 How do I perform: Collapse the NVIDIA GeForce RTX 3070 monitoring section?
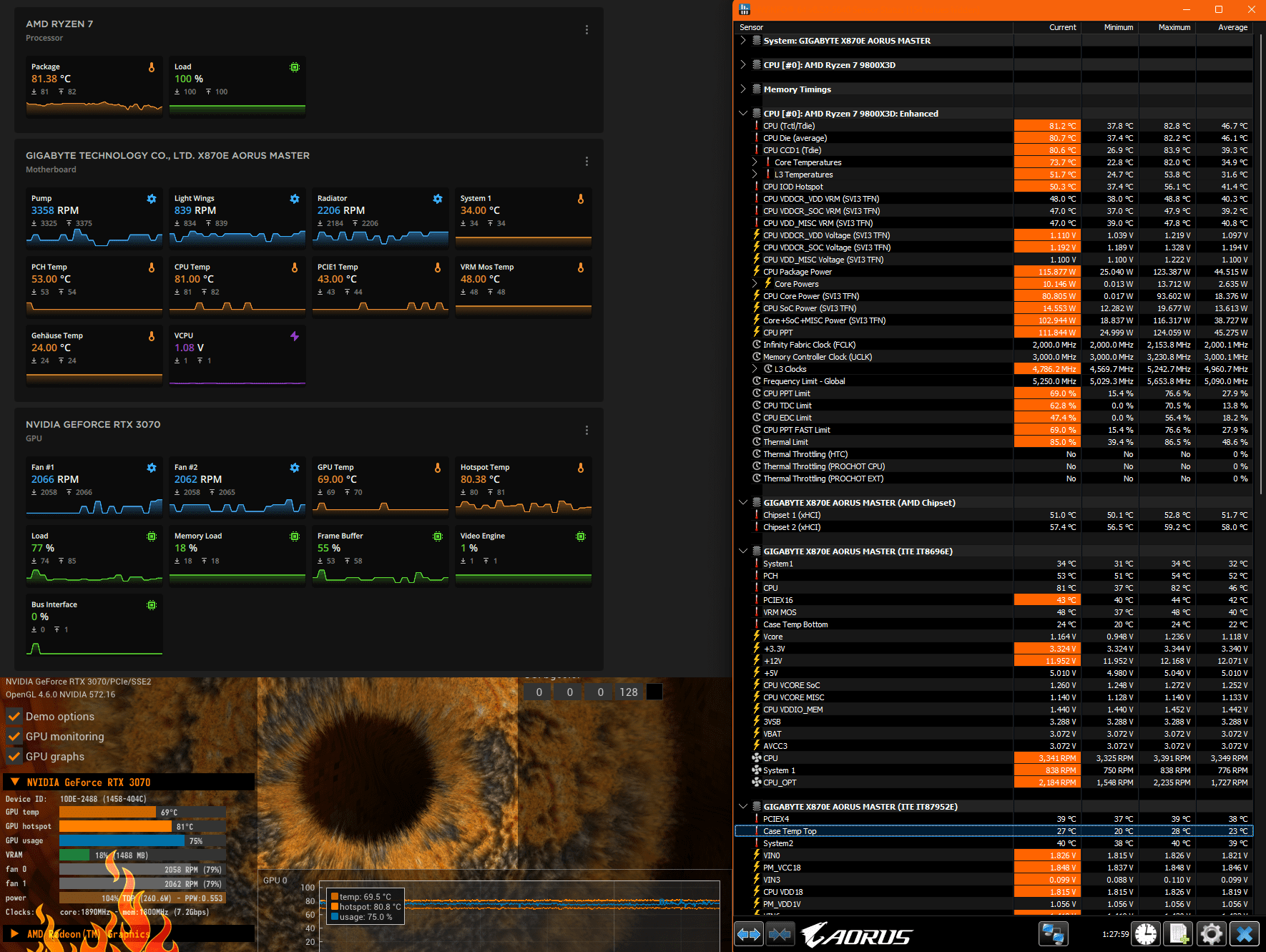pos(14,782)
